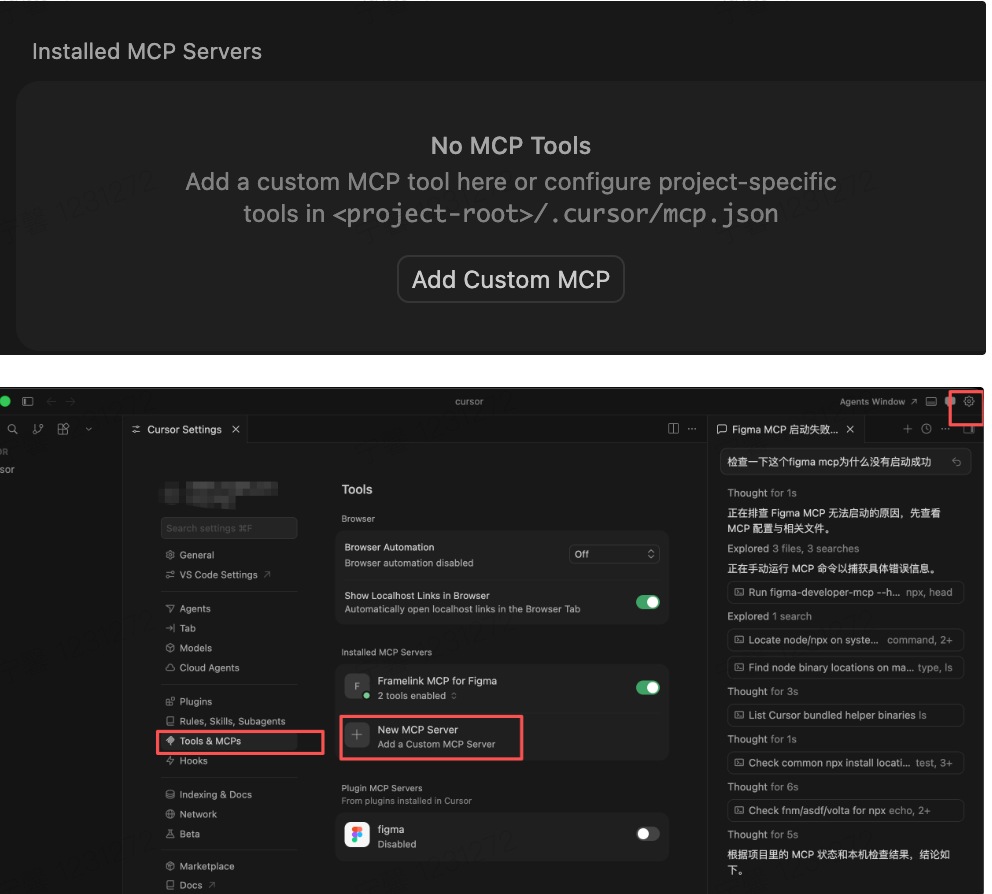Select Cloud Agents in settings sidebar
Image resolution: width=992 pixels, height=894 pixels.
pos(209,667)
